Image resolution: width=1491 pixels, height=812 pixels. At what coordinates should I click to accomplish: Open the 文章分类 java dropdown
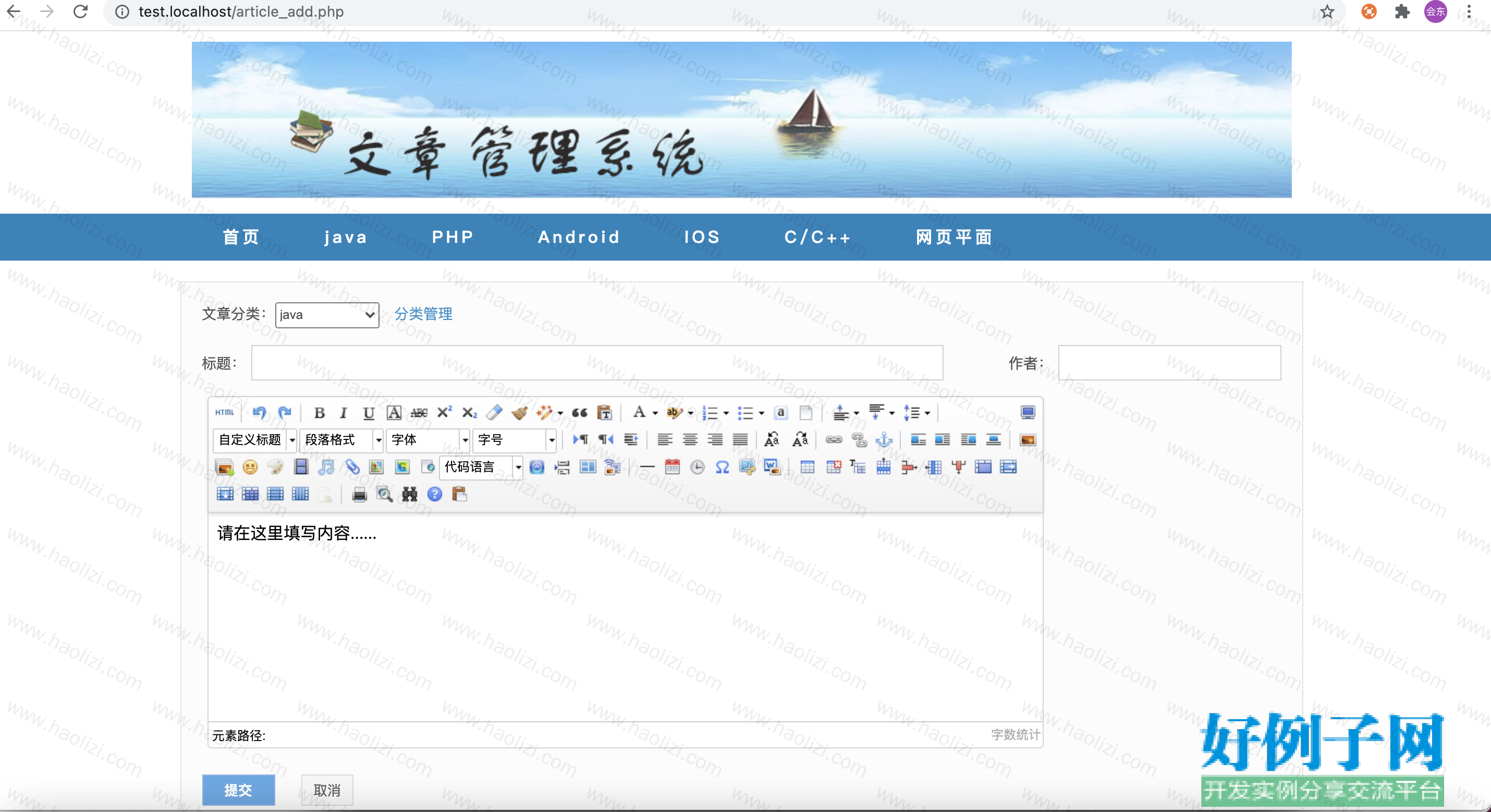click(327, 315)
